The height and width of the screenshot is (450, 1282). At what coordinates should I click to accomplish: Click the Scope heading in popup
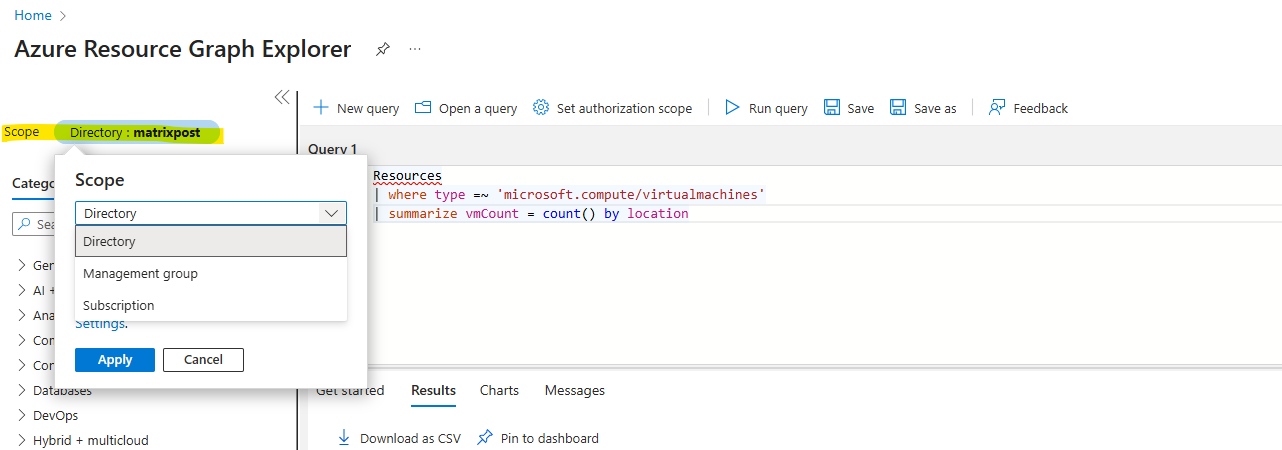pos(100,180)
